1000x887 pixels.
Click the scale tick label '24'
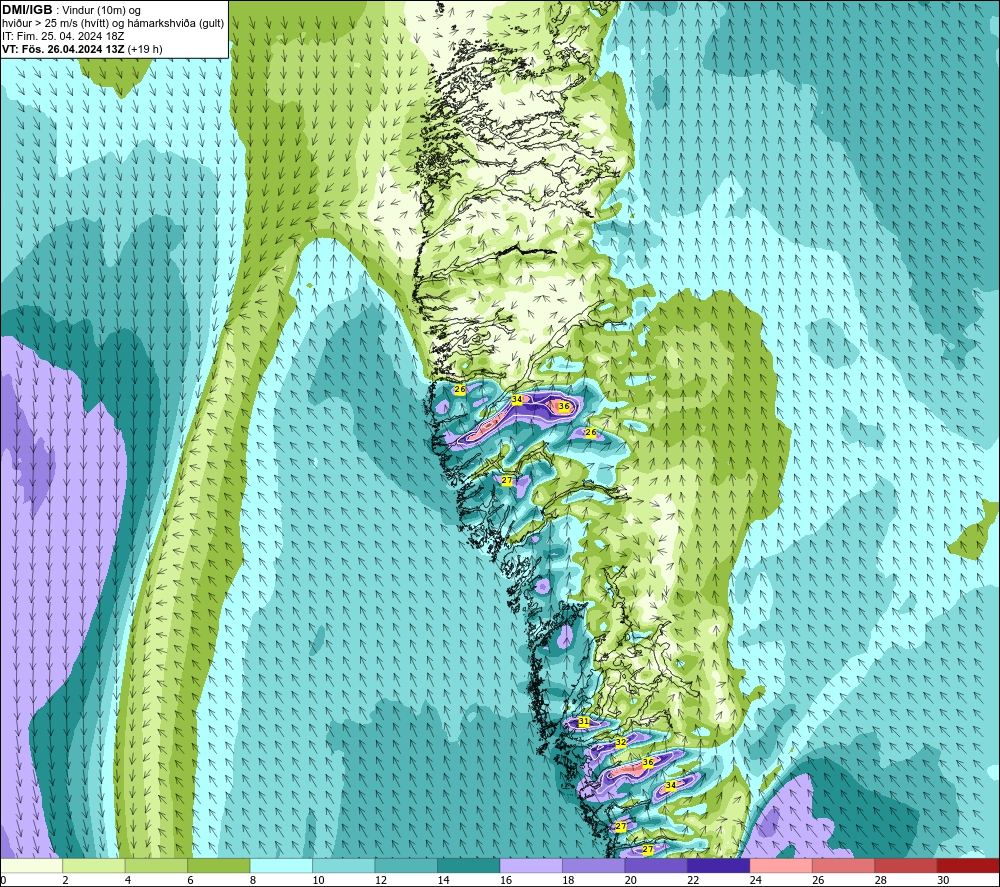(x=756, y=880)
